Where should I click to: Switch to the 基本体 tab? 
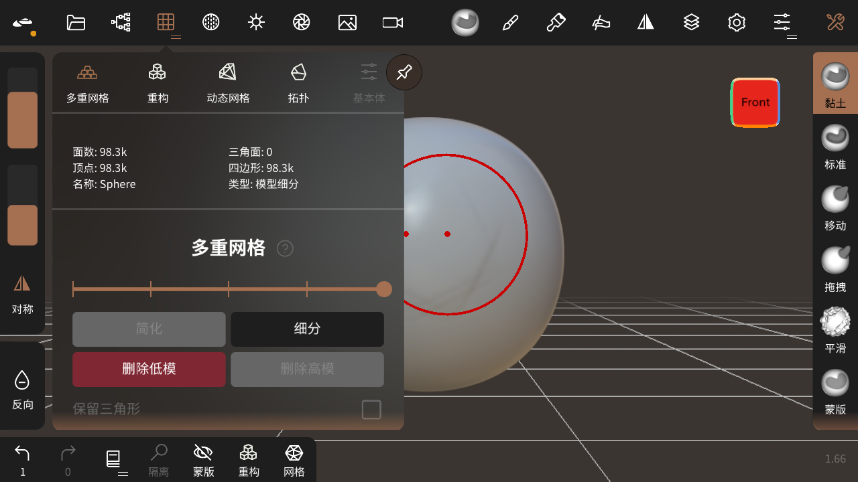[x=369, y=84]
